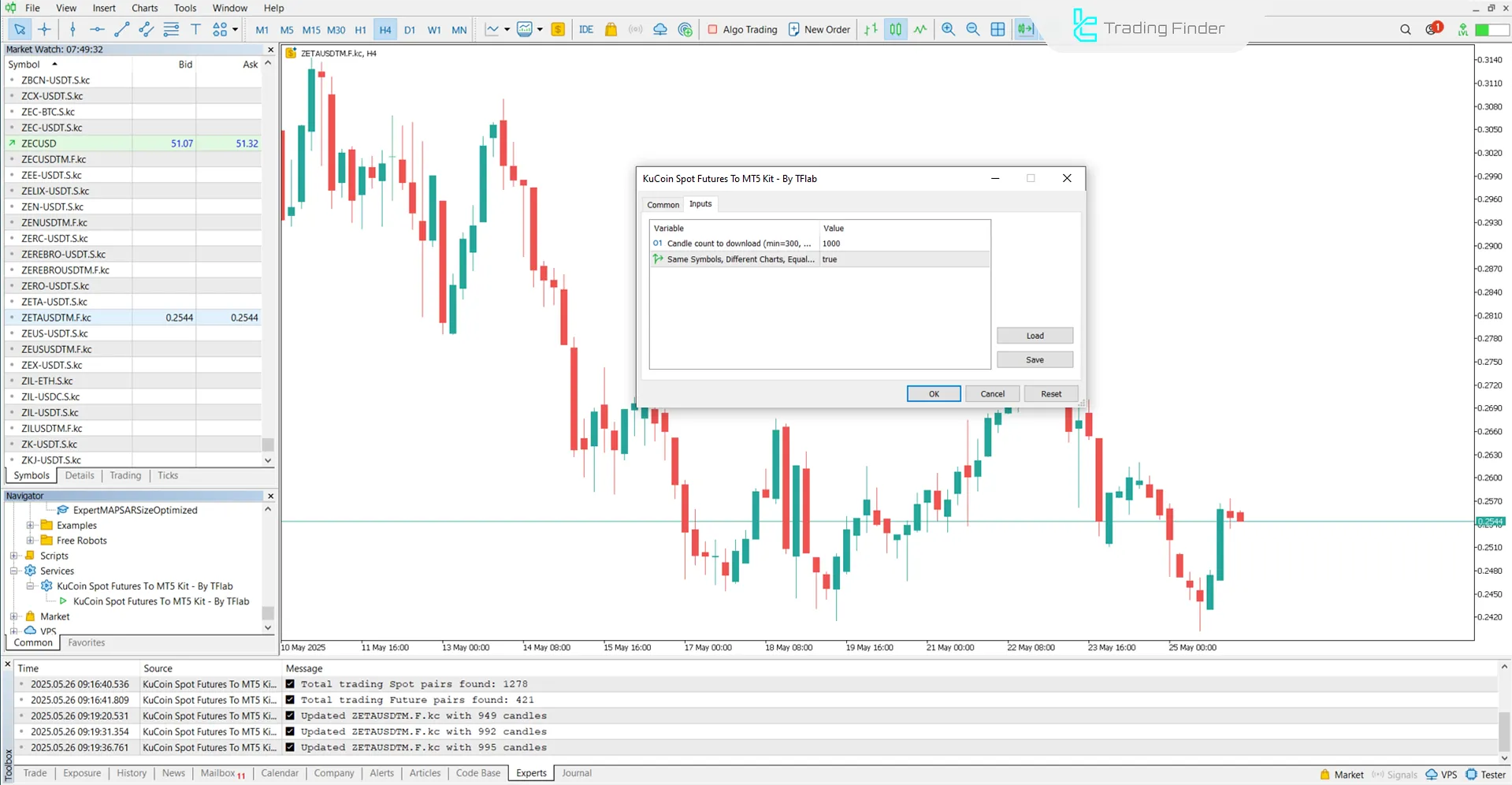Zoom in on the chart
This screenshot has width=1512, height=785.
click(948, 29)
